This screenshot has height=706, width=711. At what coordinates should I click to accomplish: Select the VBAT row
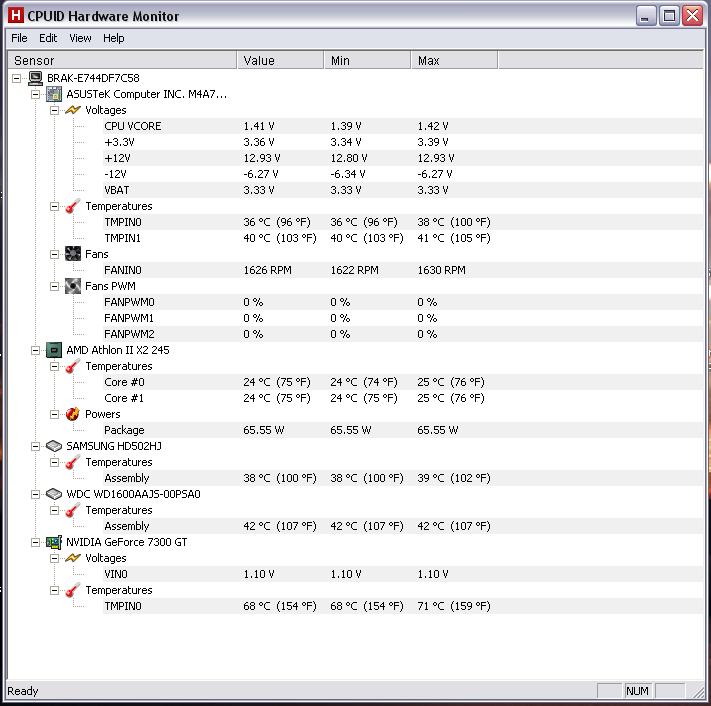click(x=403, y=190)
